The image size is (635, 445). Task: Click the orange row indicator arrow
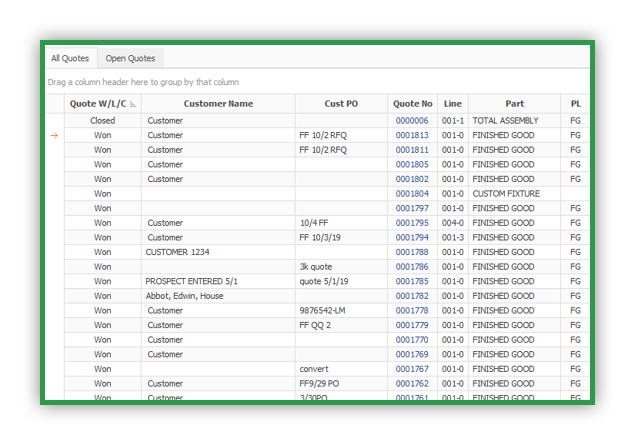tap(54, 135)
